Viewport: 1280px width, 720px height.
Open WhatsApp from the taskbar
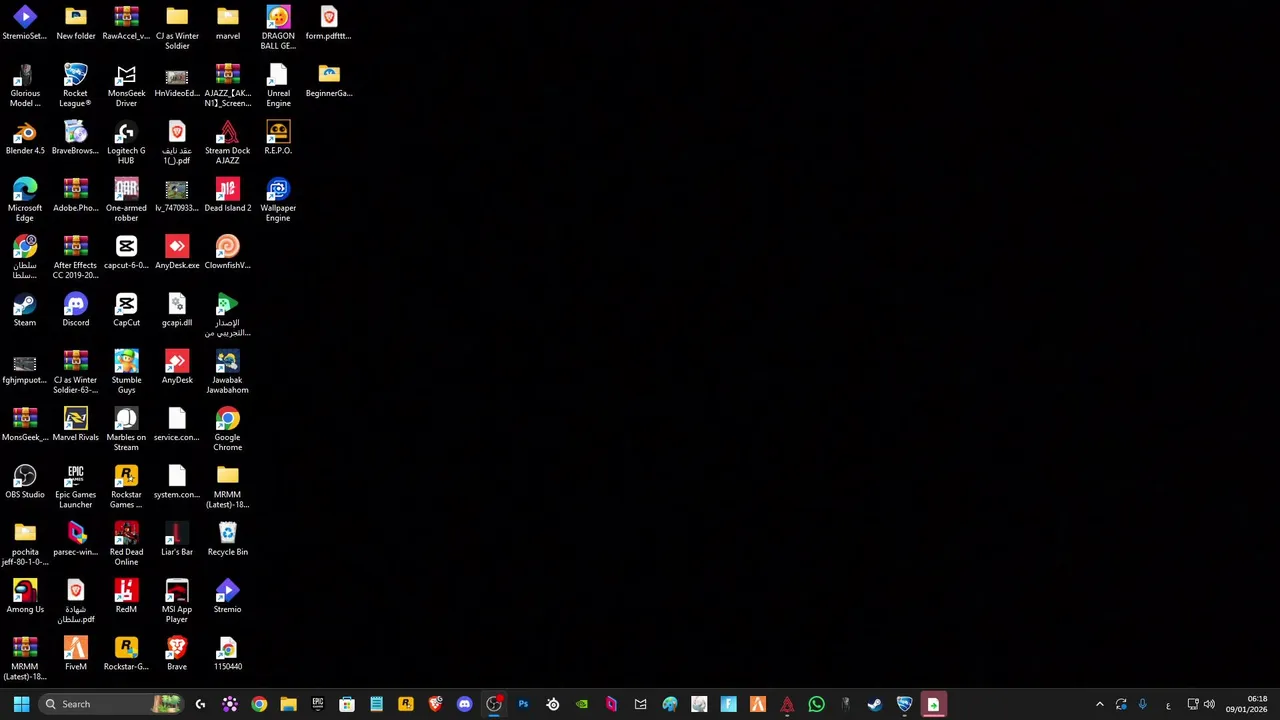tap(816, 704)
